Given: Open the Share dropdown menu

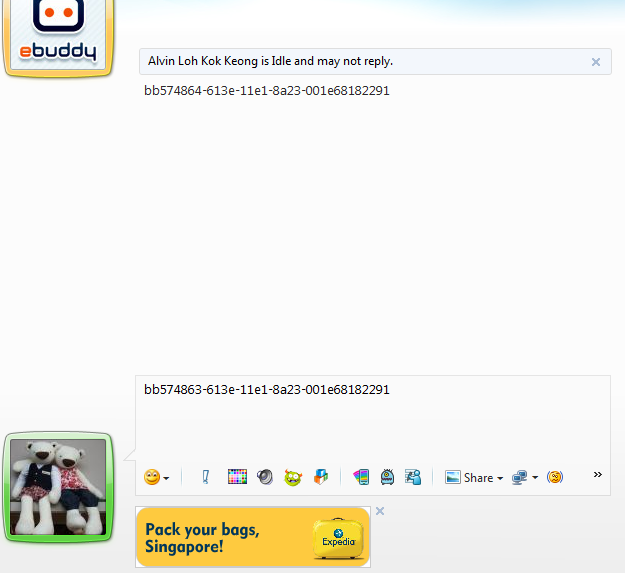Looking at the screenshot, I should point(474,477).
